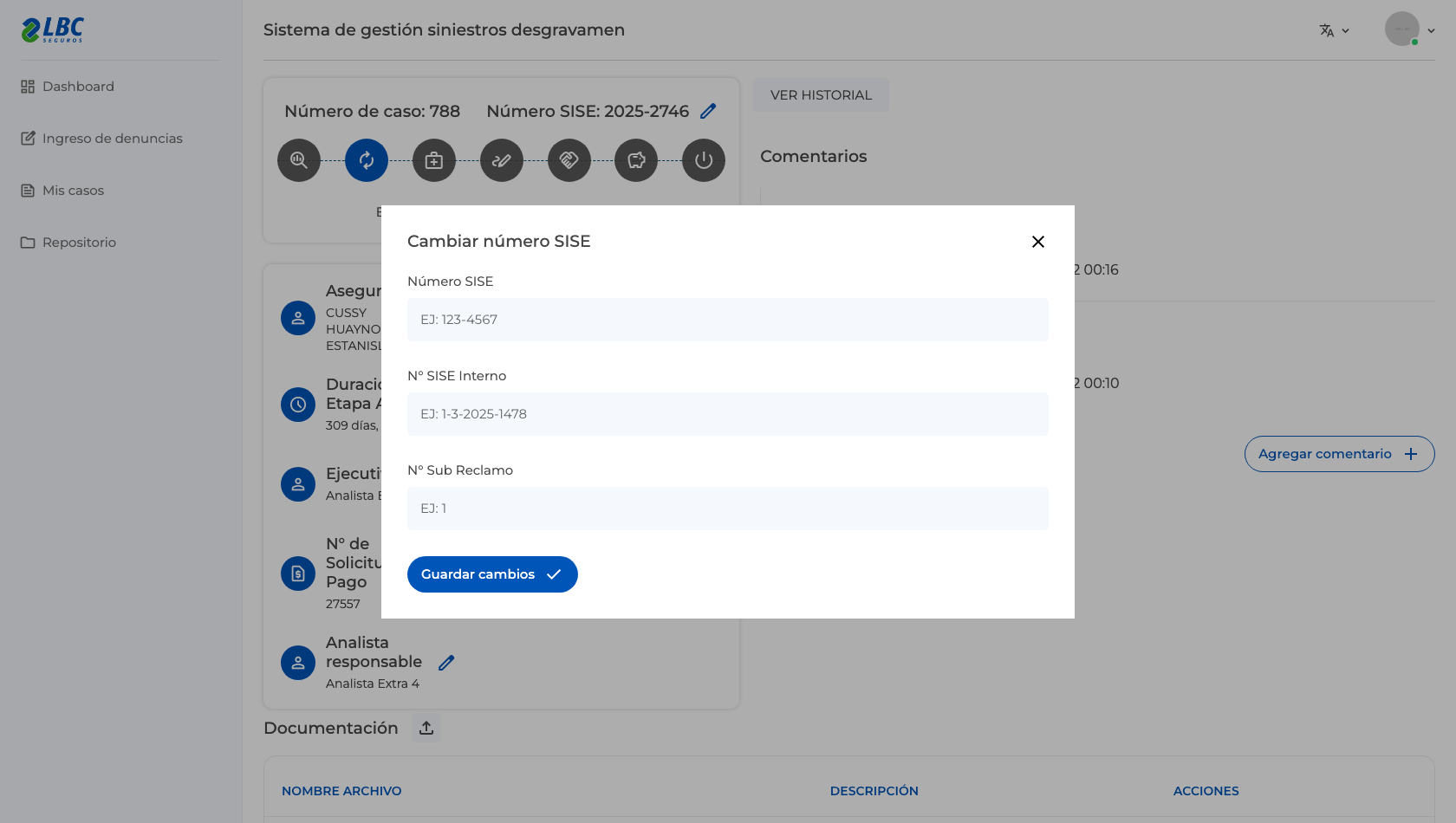The height and width of the screenshot is (823, 1456).
Task: Select the active refresh stage icon
Action: pos(367,160)
